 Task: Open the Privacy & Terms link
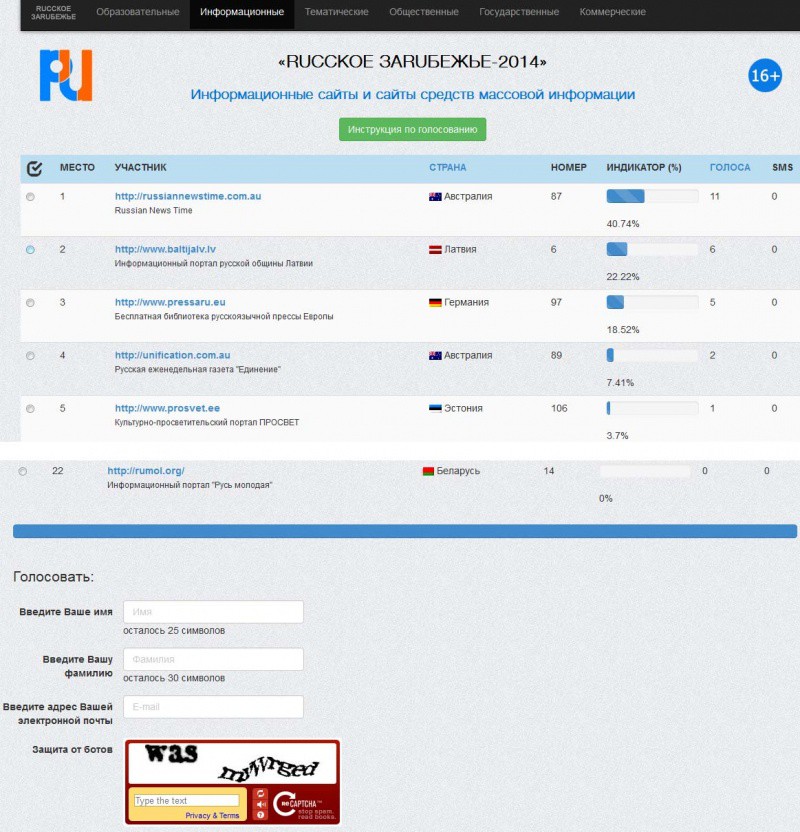pos(212,816)
